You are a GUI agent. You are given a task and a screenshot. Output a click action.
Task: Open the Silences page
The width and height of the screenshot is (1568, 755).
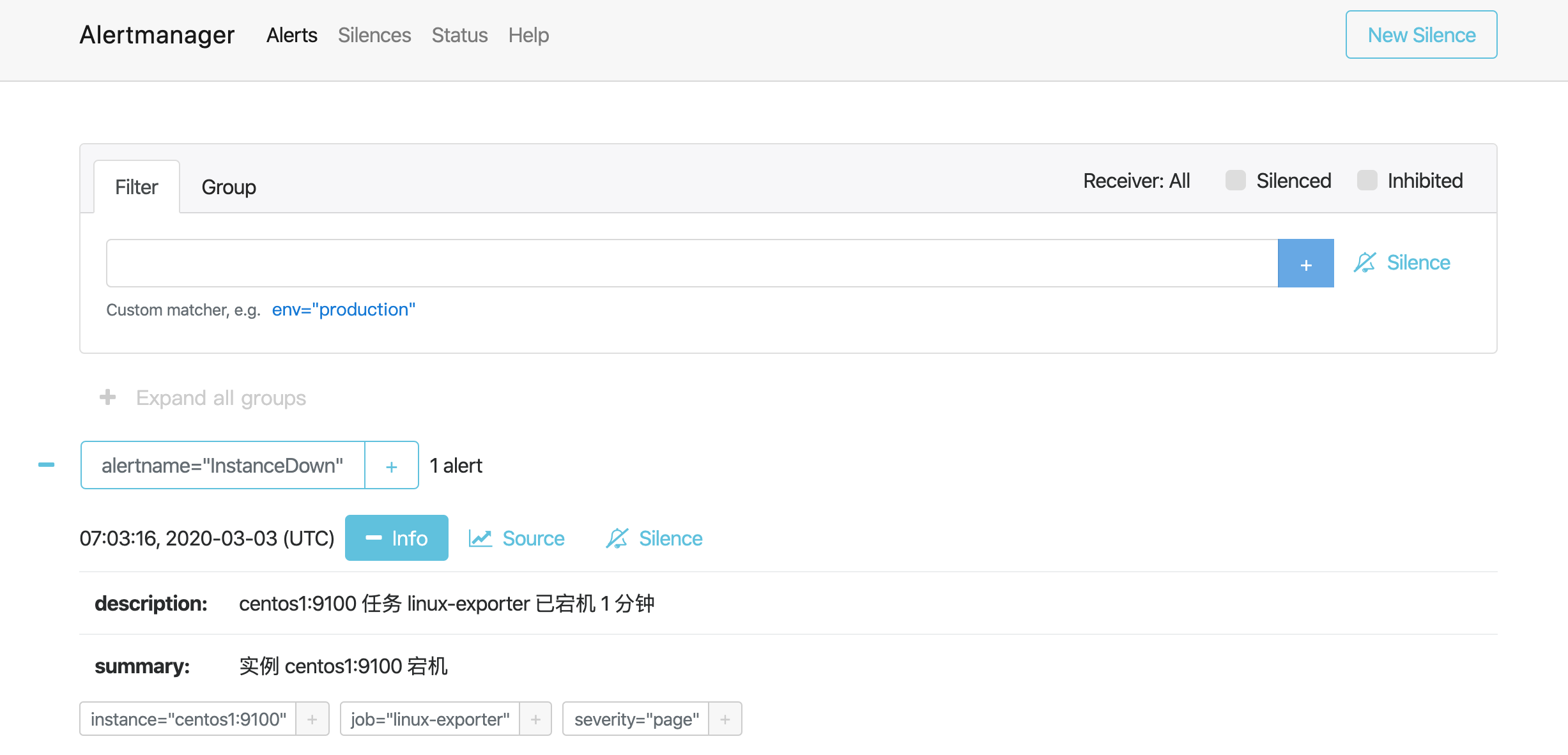click(x=374, y=35)
